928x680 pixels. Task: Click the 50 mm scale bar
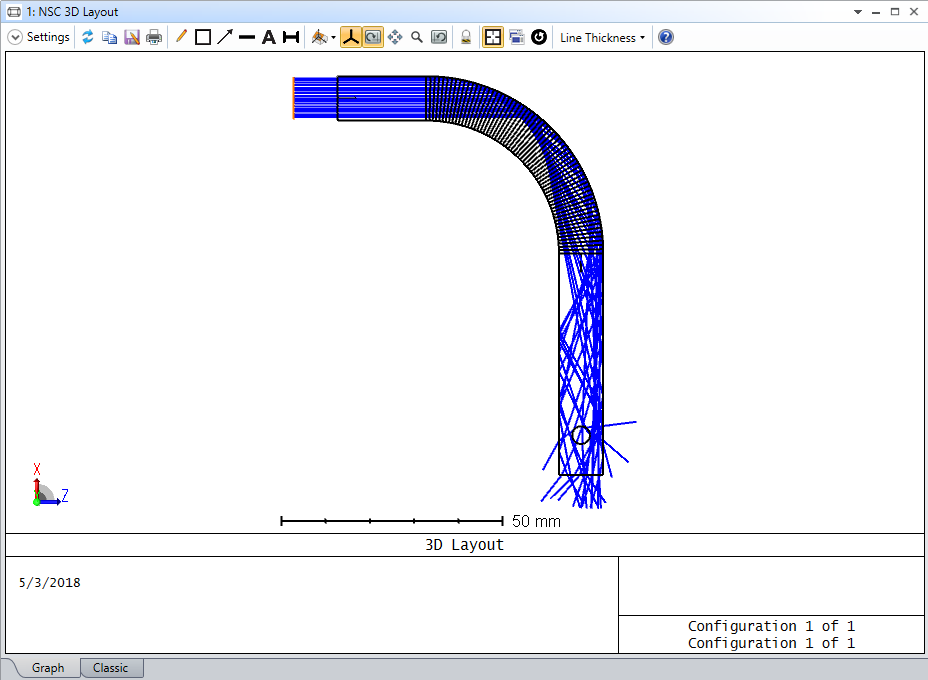pos(392,520)
